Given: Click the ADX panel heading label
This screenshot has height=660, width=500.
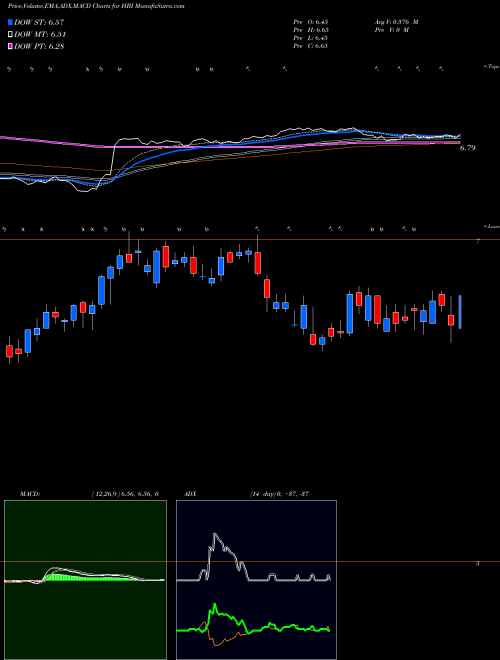Looking at the screenshot, I should pyautogui.click(x=191, y=494).
